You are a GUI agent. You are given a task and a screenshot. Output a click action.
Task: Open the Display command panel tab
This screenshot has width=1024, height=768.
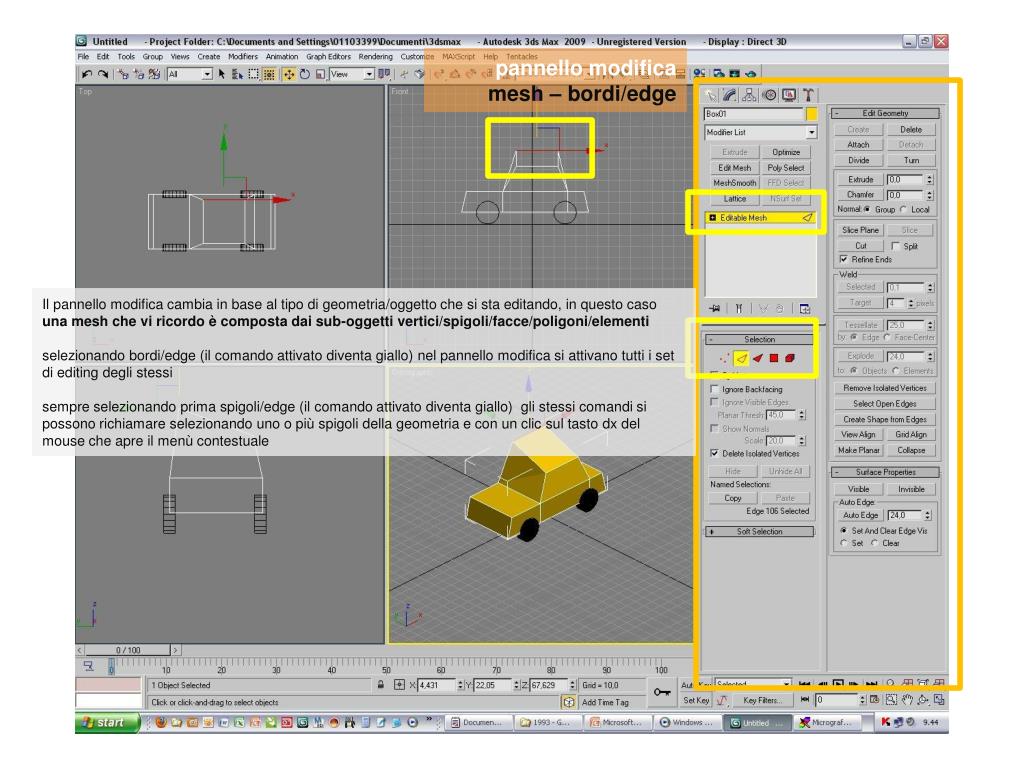(x=789, y=95)
